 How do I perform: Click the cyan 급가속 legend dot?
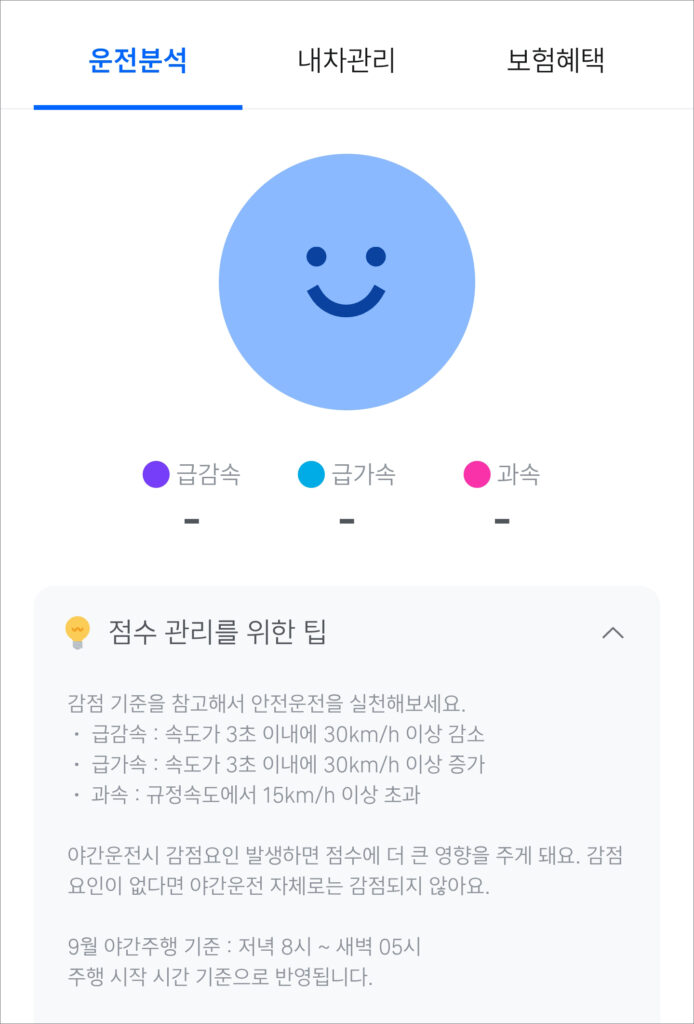311,474
